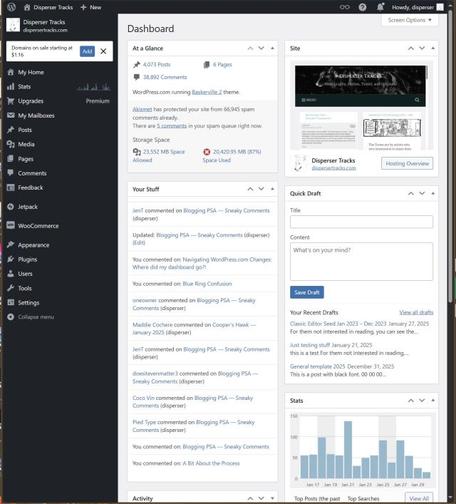The image size is (456, 504).
Task: Open Tools in sidebar menu
Action: (25, 288)
